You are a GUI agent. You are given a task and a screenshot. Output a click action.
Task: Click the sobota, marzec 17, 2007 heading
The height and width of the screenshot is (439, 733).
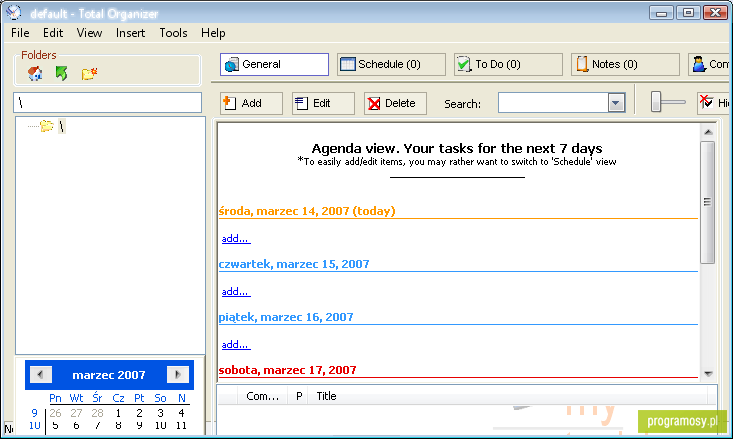click(287, 370)
